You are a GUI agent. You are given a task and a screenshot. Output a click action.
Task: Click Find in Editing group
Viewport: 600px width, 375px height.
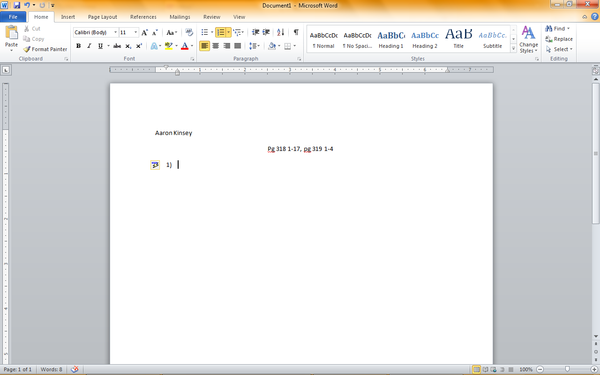(x=558, y=29)
